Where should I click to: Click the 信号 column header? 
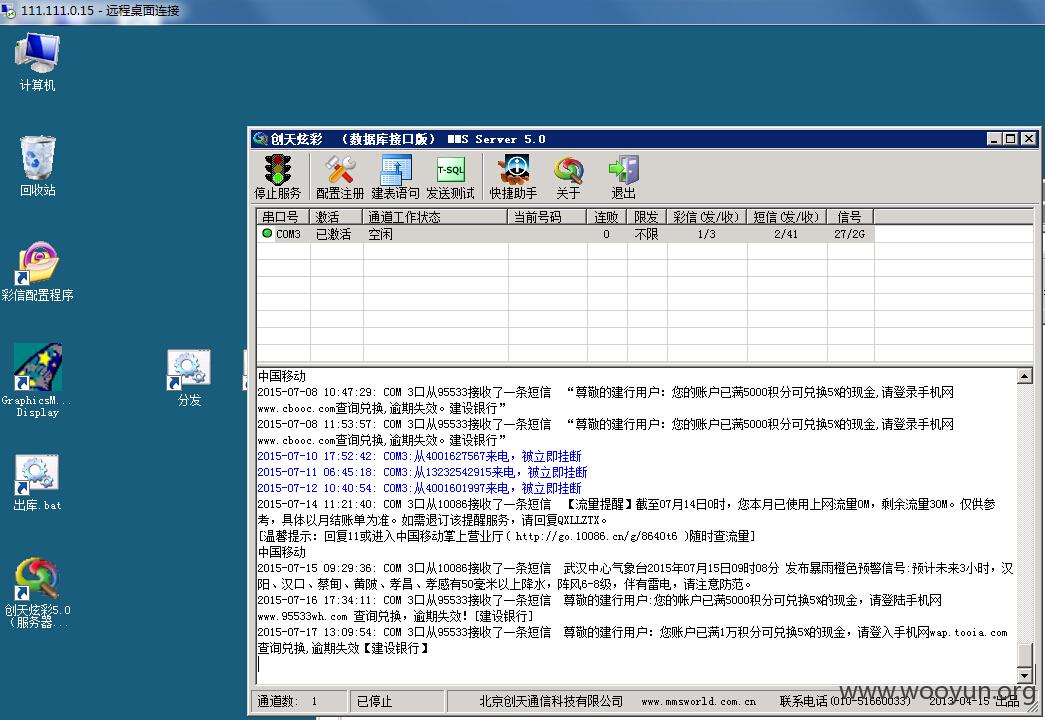pos(850,217)
